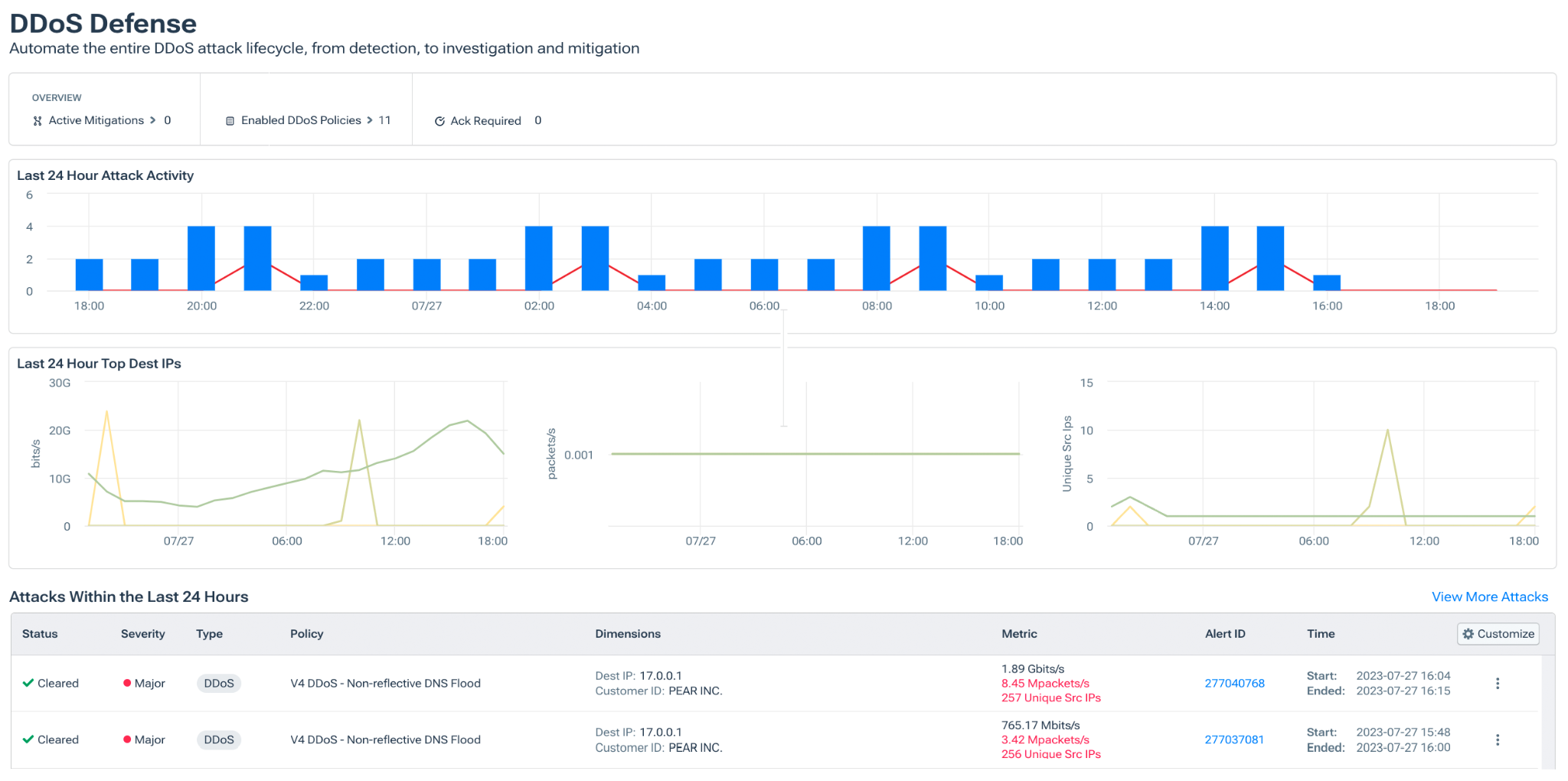Viewport: 1568px width, 781px height.
Task: Sort table by Severity column header
Action: tap(142, 634)
